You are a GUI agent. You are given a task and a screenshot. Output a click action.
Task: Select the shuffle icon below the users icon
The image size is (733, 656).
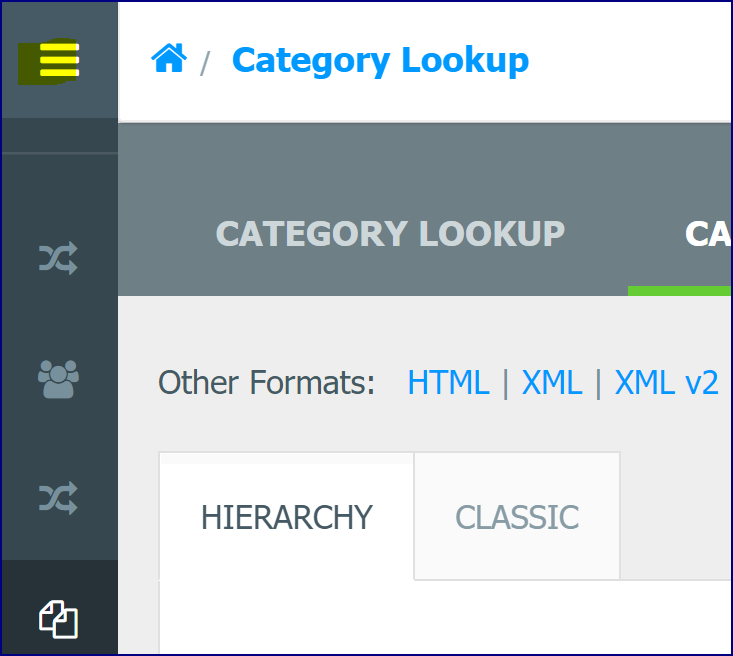coord(58,498)
